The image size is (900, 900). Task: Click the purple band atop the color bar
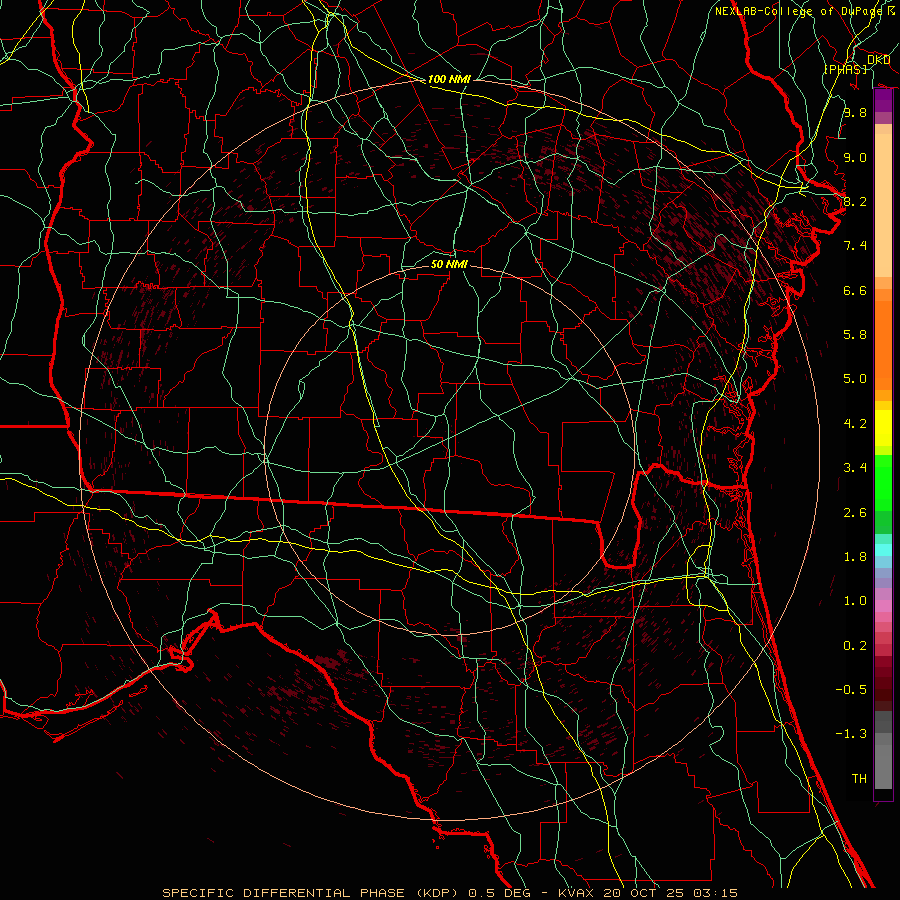pyautogui.click(x=883, y=100)
